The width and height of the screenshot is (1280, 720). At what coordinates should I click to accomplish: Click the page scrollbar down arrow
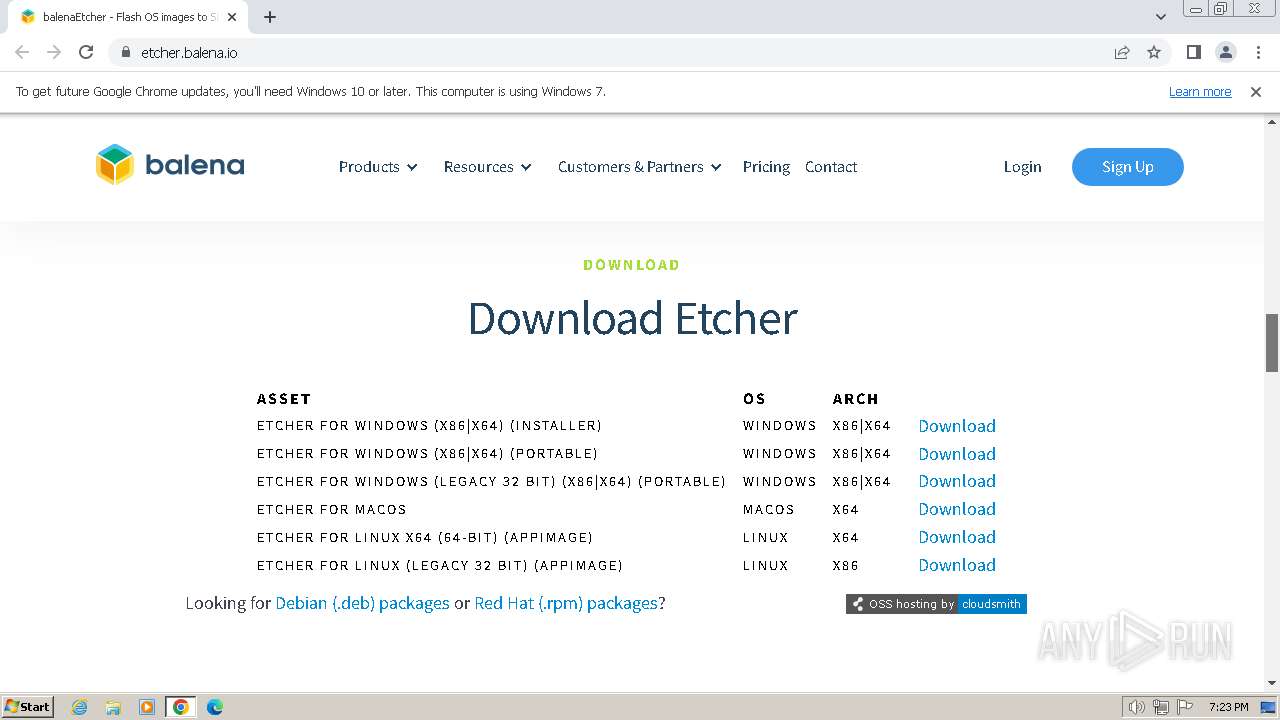[1272, 684]
